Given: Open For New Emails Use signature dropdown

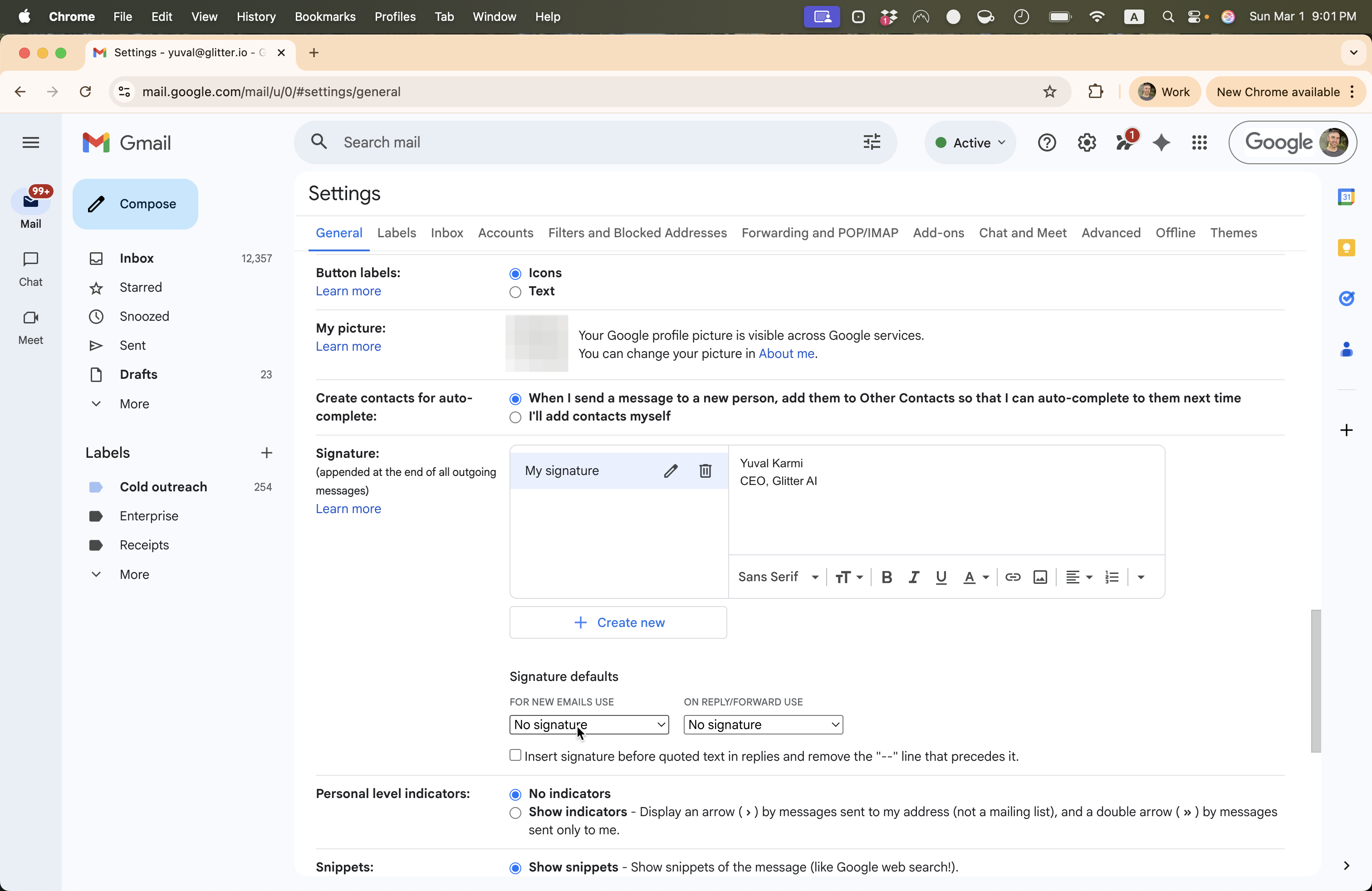Looking at the screenshot, I should [x=588, y=725].
